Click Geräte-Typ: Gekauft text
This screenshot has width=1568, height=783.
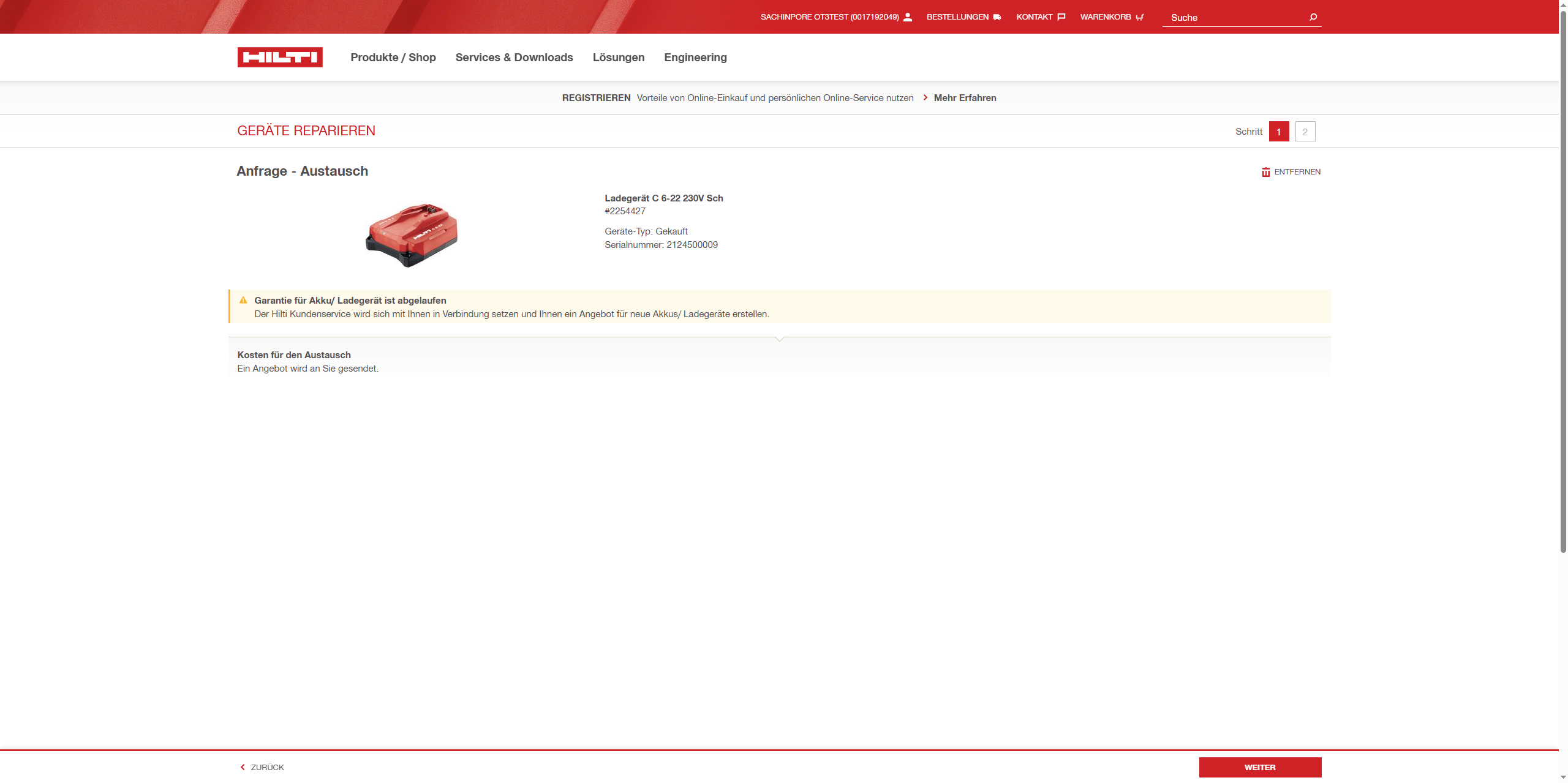point(646,231)
